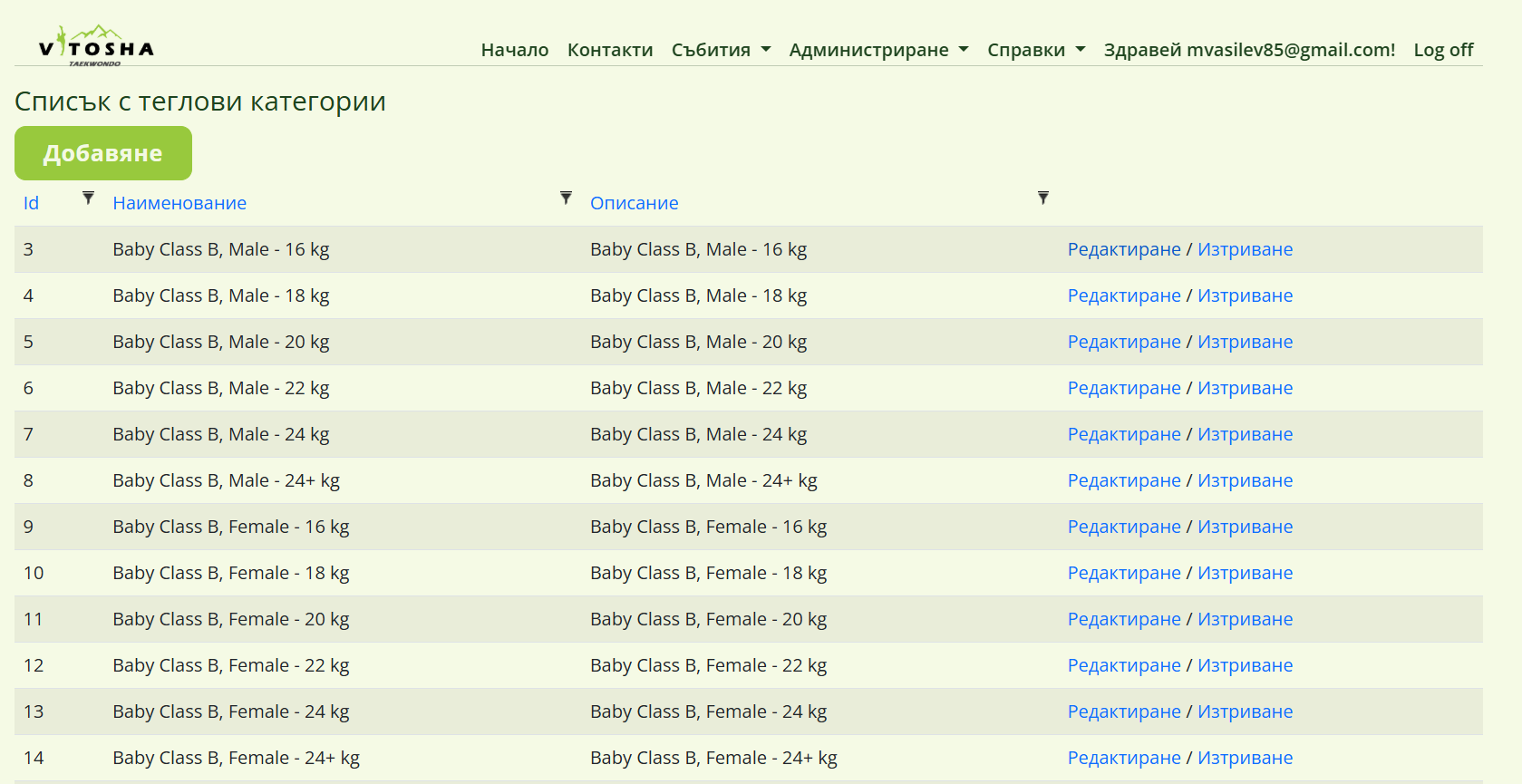Expand the Справки dropdown menu
The height and width of the screenshot is (784, 1522).
coord(1036,50)
